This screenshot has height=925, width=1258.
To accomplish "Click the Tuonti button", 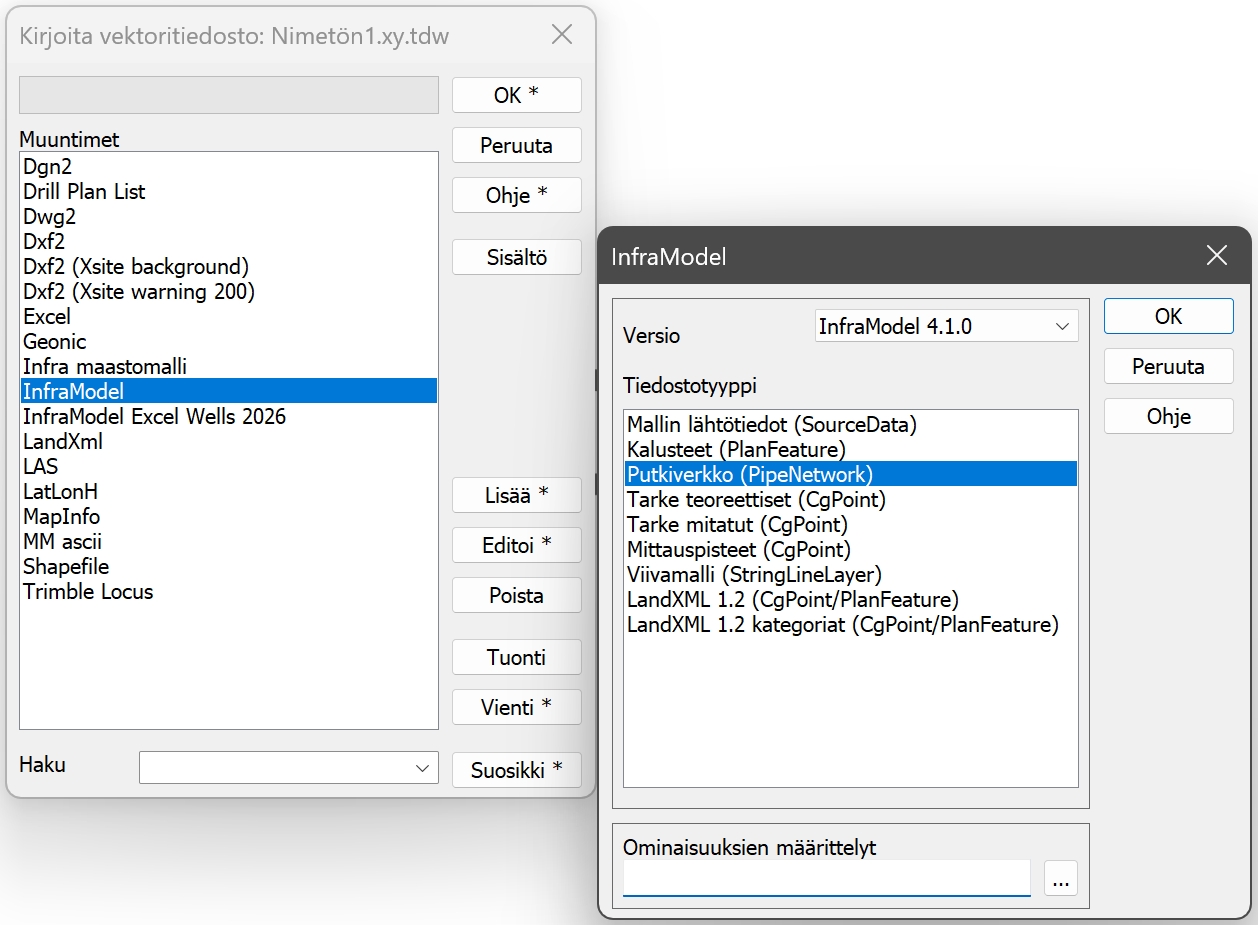I will pos(517,657).
